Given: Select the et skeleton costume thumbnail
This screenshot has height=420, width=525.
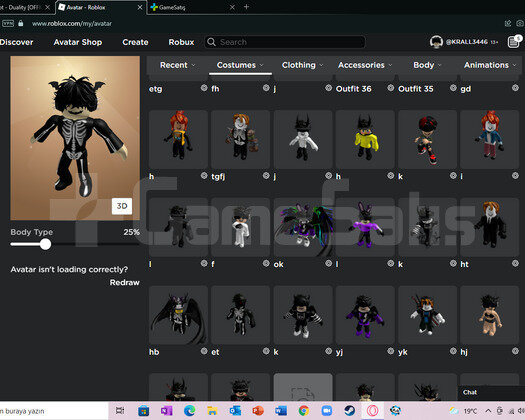Looking at the screenshot, I should click(x=240, y=315).
